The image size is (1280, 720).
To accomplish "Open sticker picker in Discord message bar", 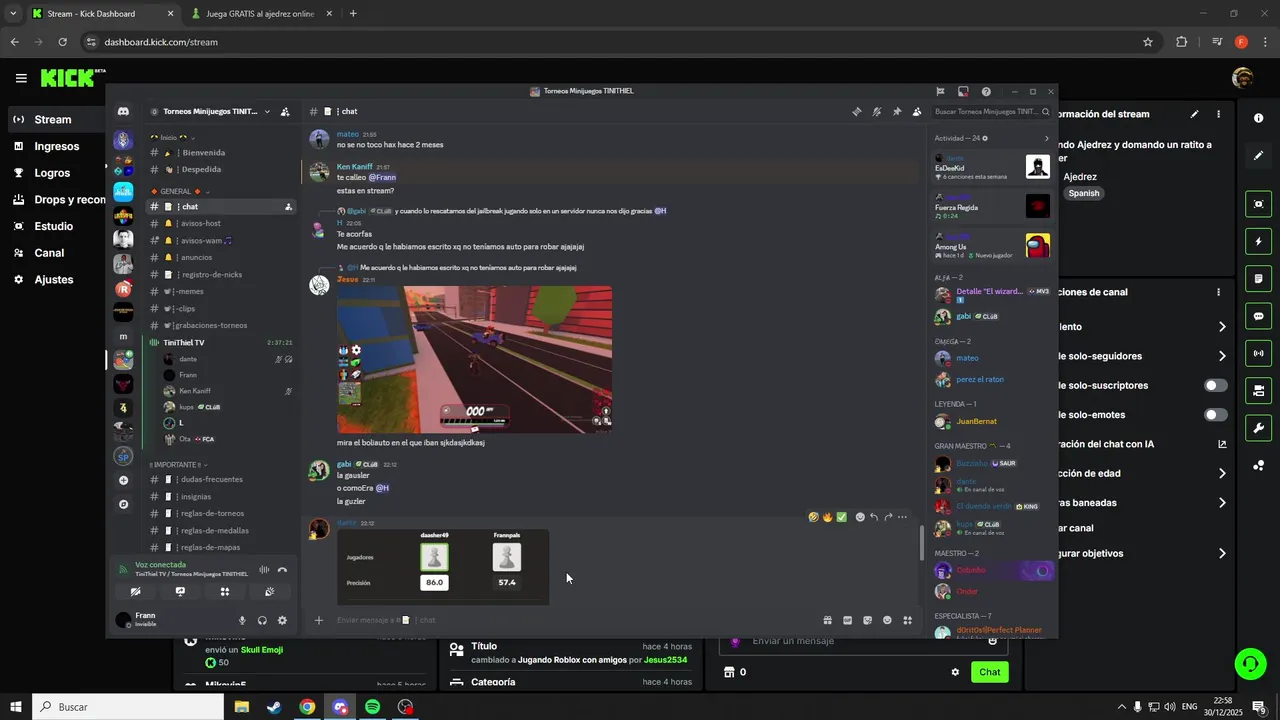I will (x=867, y=620).
